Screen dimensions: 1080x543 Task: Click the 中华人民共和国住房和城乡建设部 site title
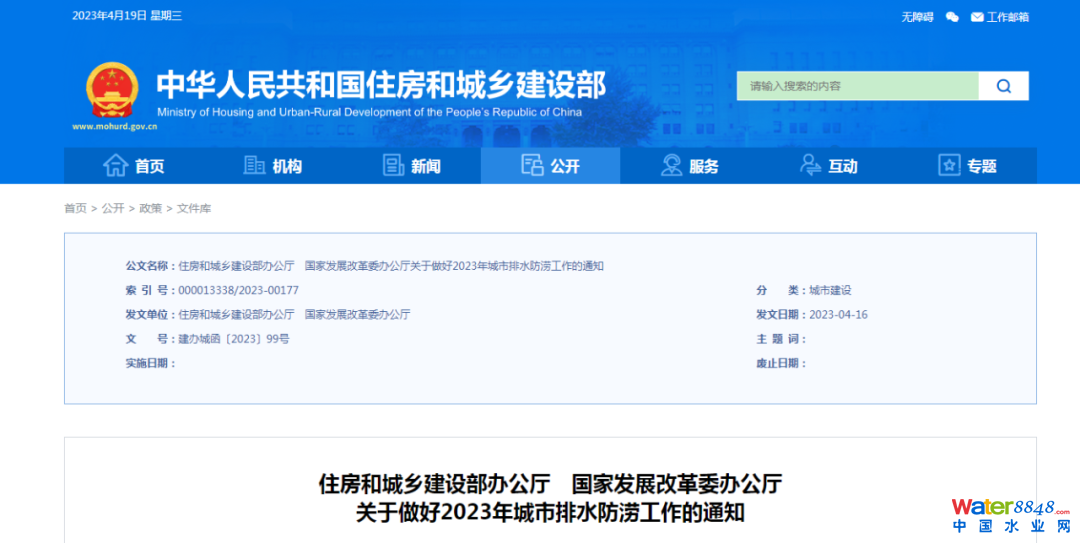pos(381,85)
